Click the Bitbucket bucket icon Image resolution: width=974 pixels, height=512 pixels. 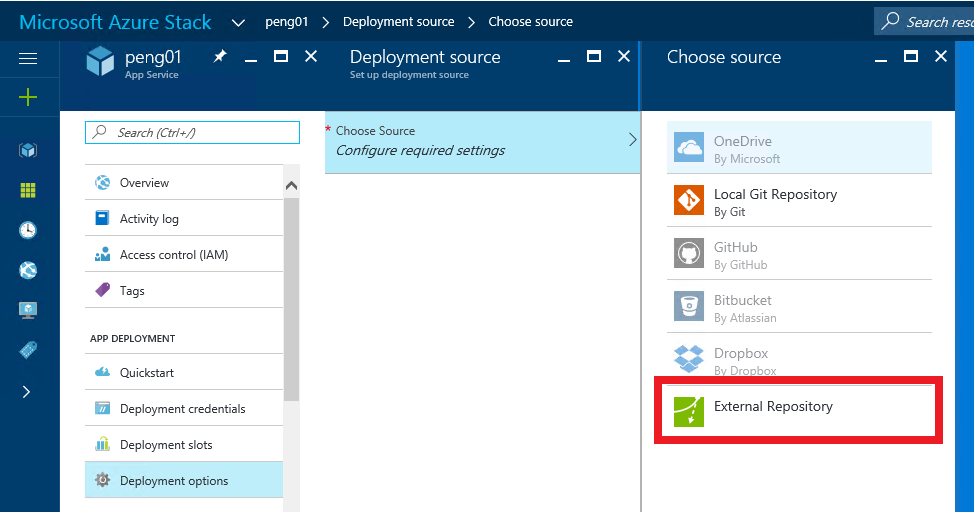tap(689, 306)
